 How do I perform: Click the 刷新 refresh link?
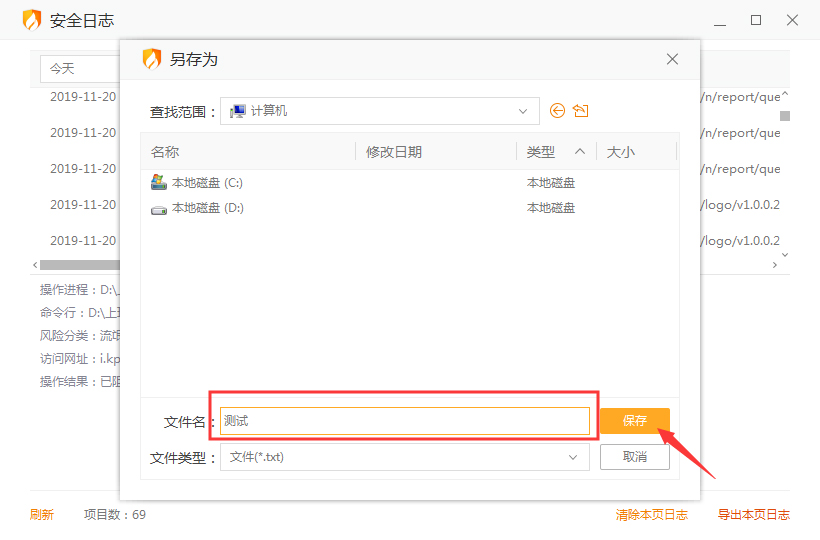pyautogui.click(x=41, y=515)
